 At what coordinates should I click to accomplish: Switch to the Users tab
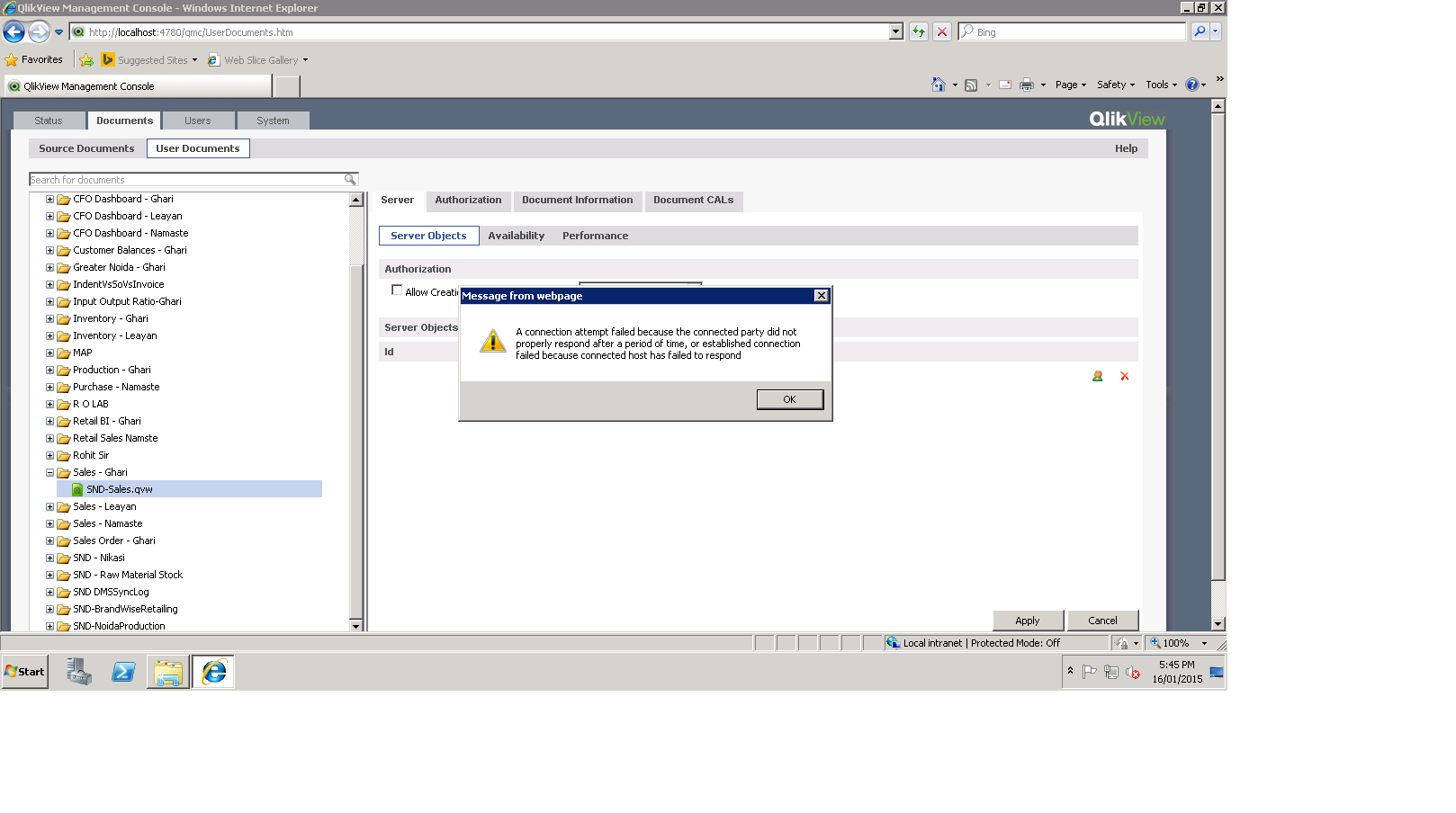coord(198,121)
